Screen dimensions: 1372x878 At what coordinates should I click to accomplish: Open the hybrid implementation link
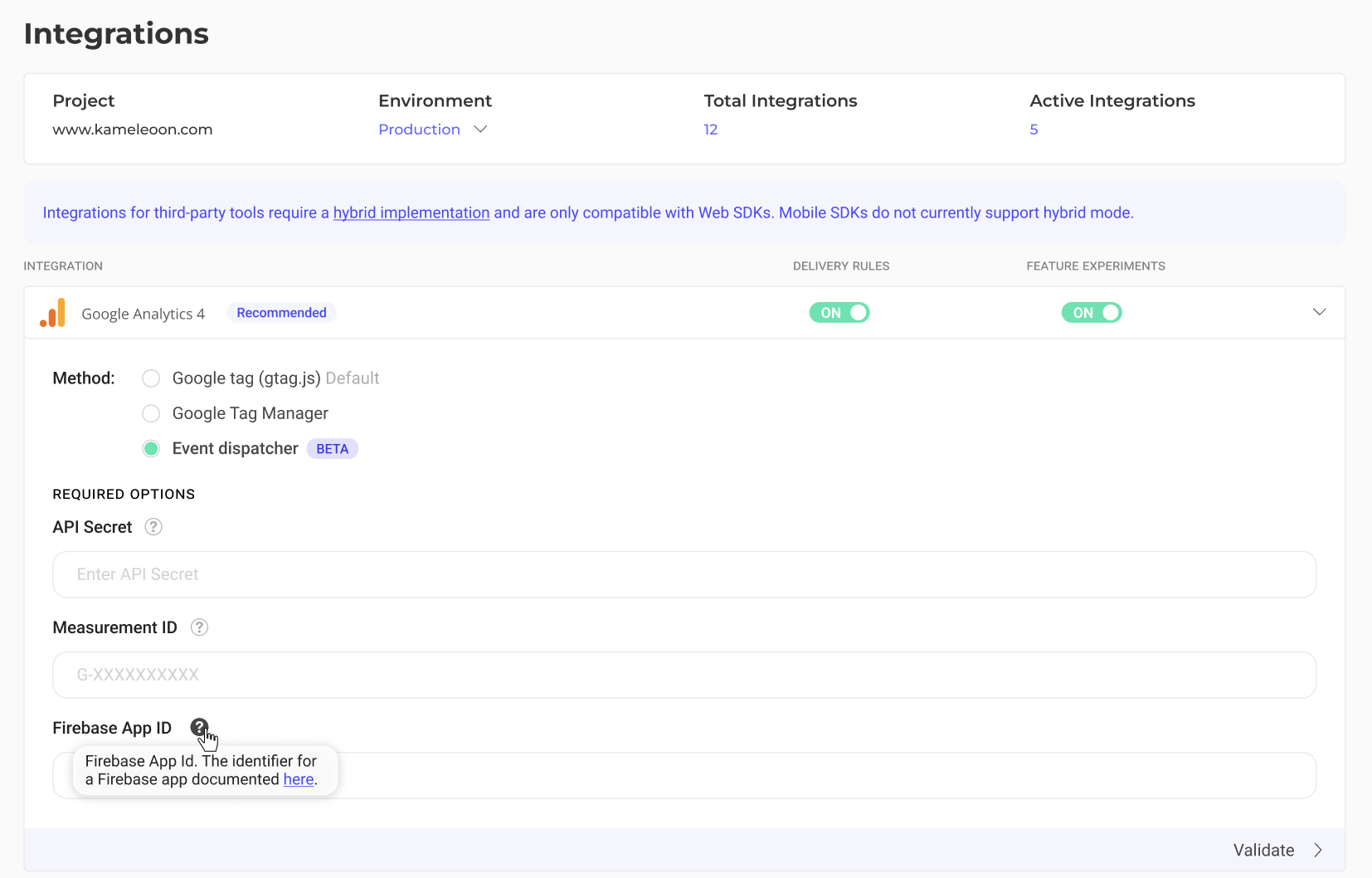coord(411,212)
